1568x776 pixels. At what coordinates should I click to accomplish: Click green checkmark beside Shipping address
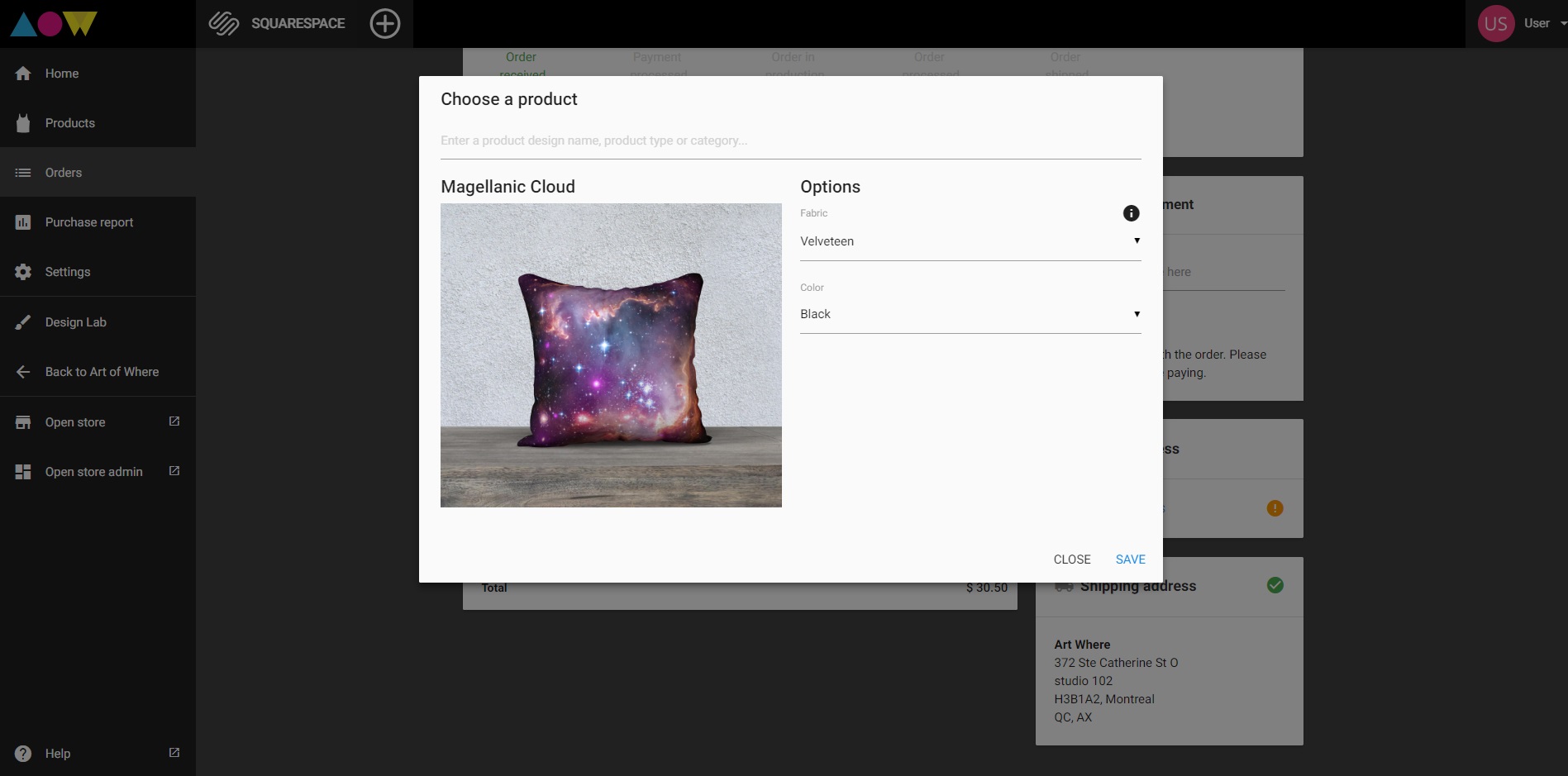[x=1275, y=585]
